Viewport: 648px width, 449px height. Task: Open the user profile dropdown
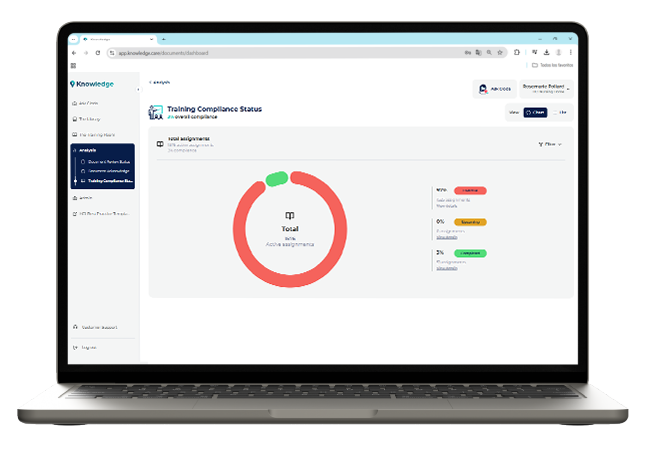(x=546, y=89)
